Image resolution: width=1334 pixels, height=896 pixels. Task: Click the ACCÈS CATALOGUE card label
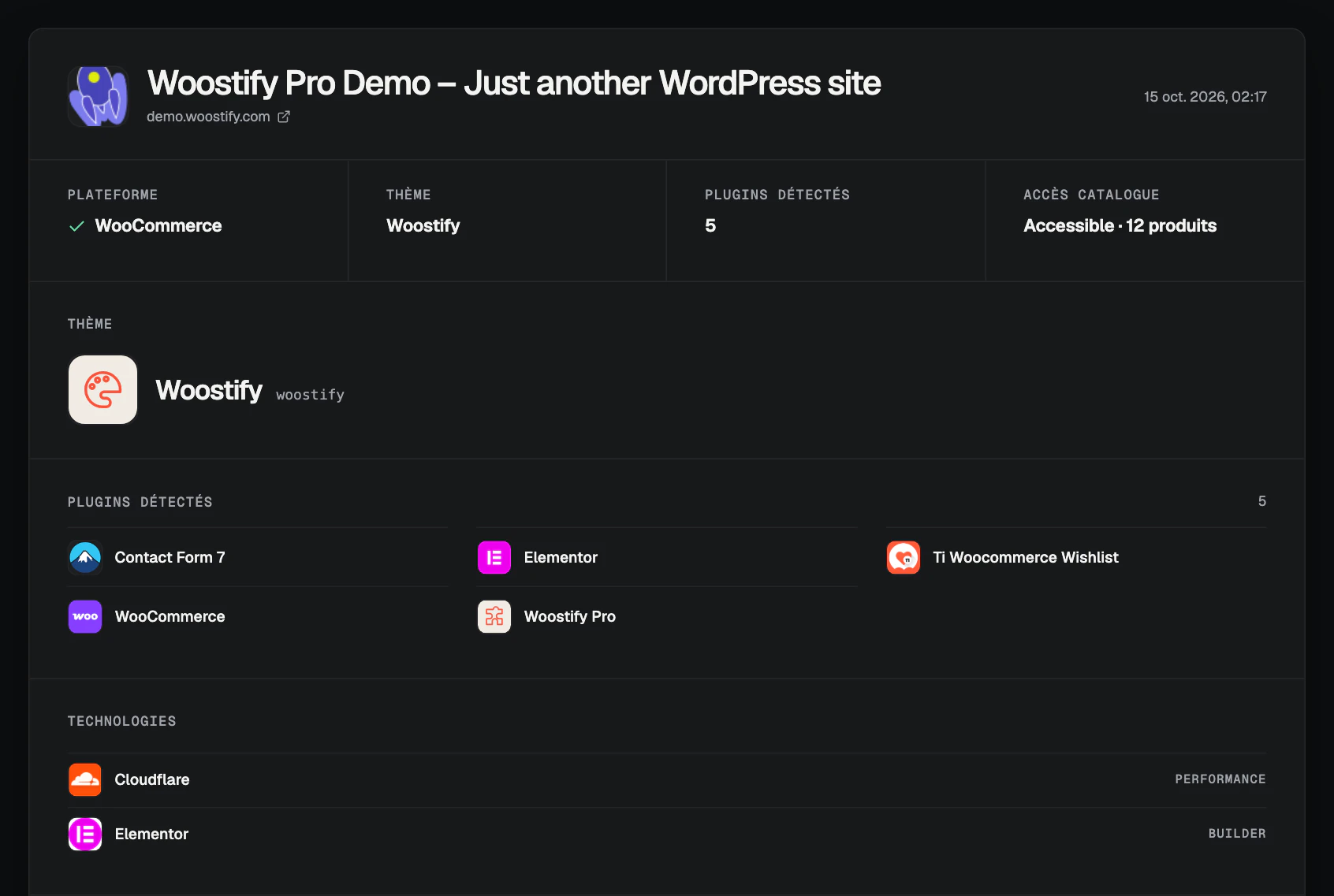click(x=1091, y=195)
